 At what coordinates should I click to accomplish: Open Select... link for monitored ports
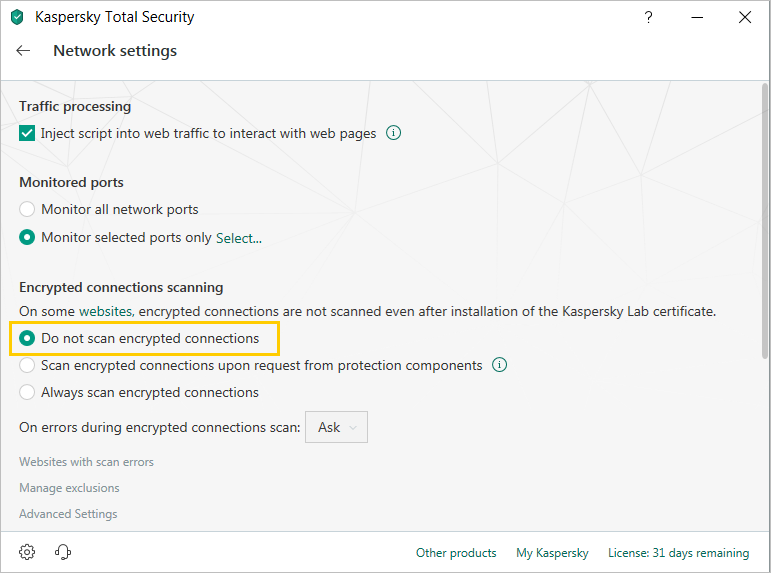(239, 238)
